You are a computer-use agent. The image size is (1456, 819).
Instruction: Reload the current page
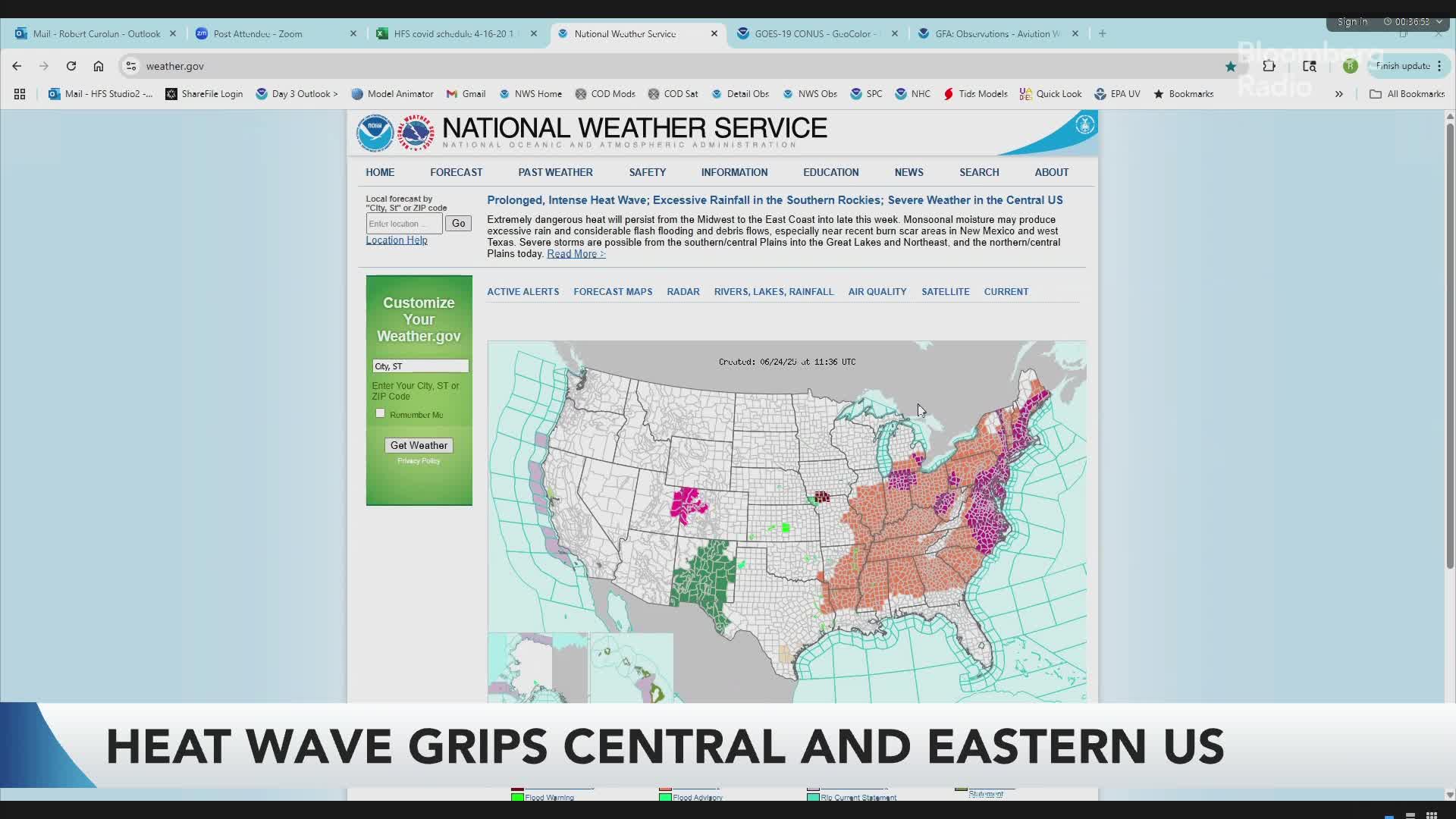click(71, 66)
